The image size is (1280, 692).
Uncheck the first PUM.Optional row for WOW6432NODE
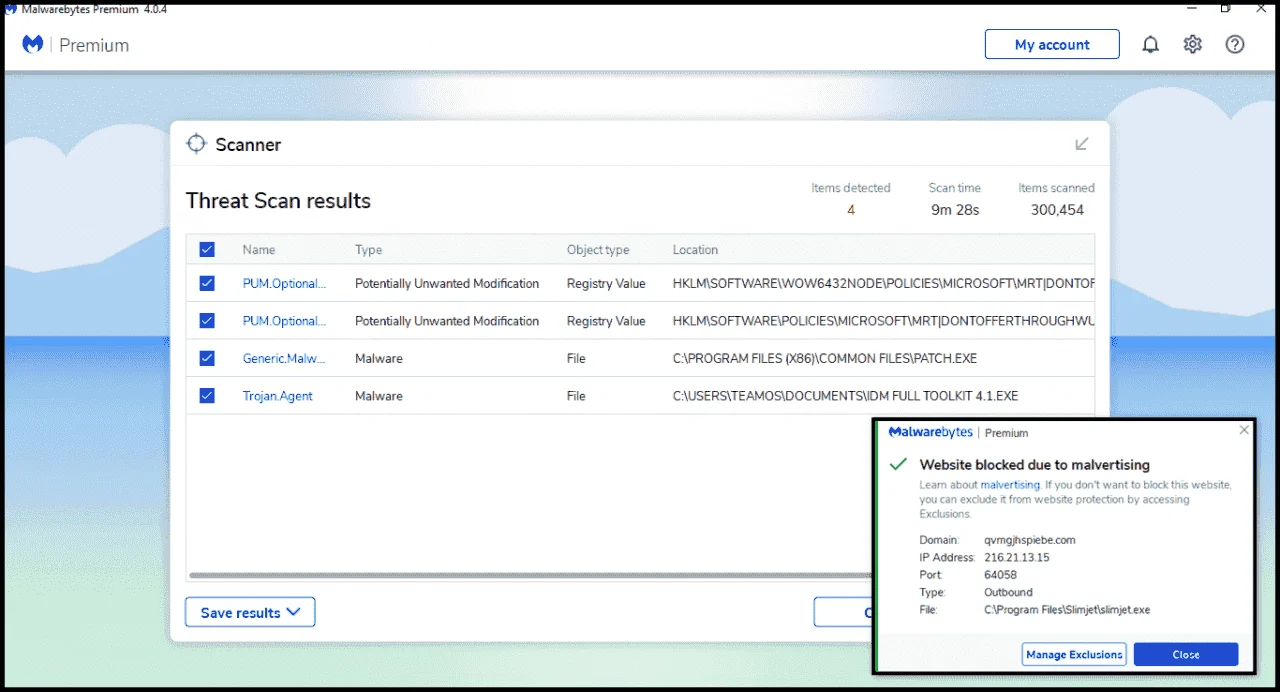point(207,283)
